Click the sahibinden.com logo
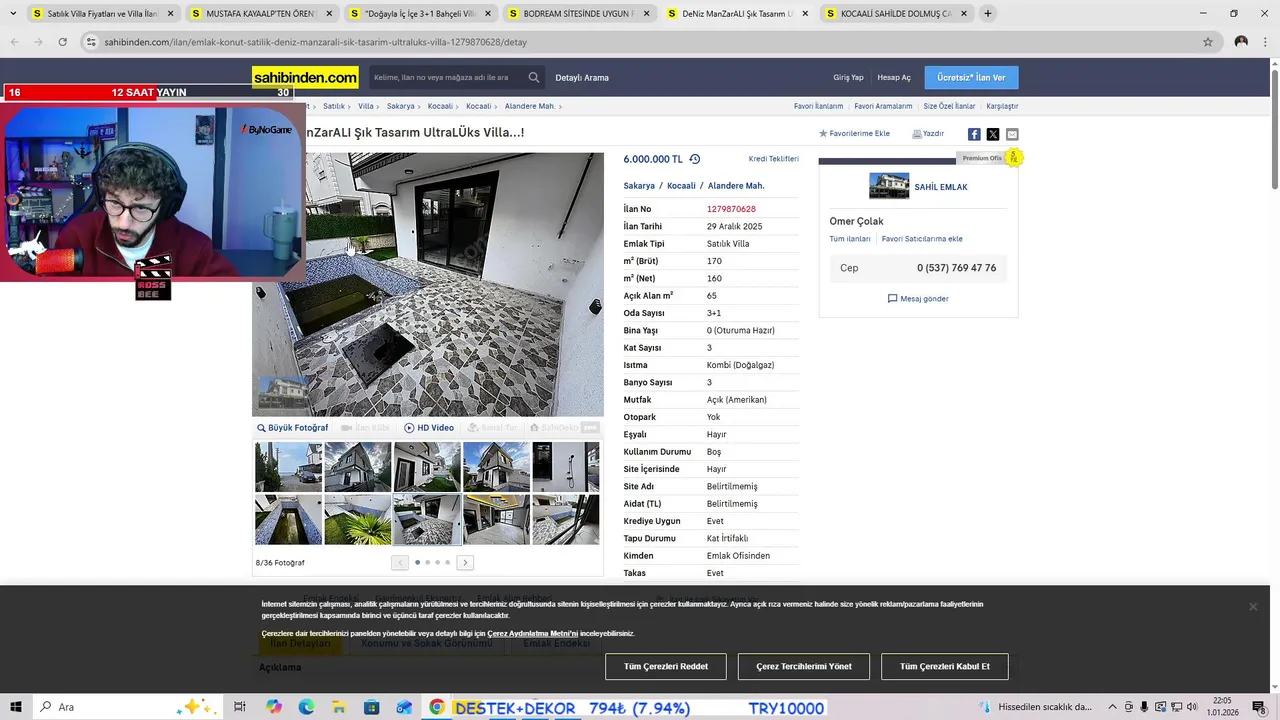This screenshot has width=1280, height=720. 305,77
